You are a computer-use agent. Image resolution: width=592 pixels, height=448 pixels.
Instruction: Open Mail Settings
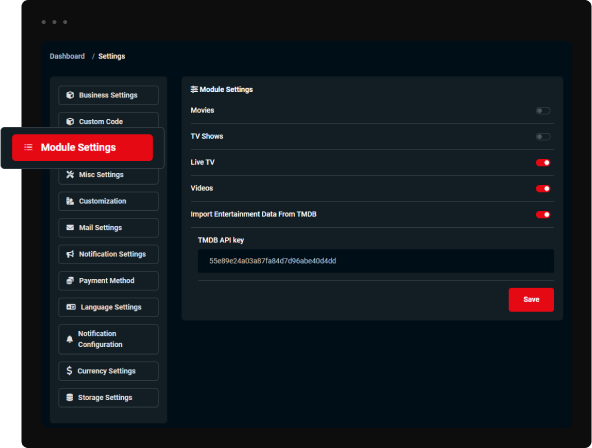[x=108, y=228]
